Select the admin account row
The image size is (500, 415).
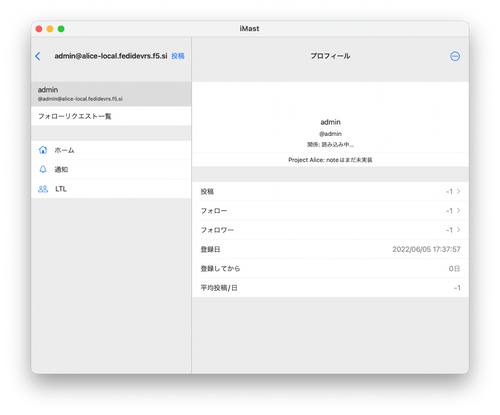pos(111,94)
